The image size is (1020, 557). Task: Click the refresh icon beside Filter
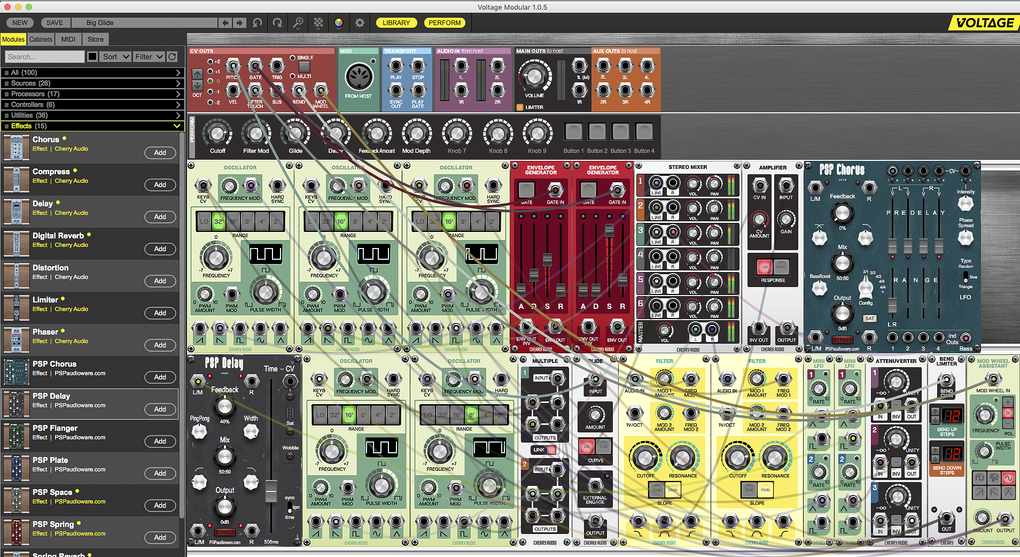(172, 57)
